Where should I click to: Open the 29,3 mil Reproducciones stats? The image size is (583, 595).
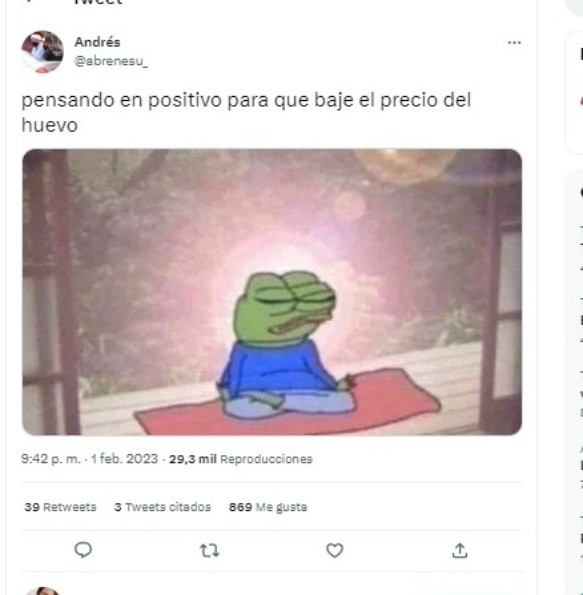tap(241, 459)
